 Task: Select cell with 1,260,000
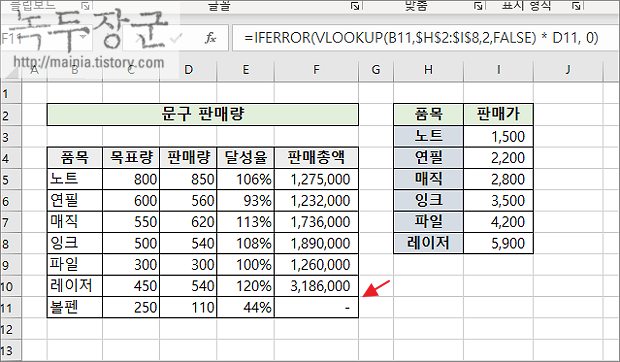(316, 265)
